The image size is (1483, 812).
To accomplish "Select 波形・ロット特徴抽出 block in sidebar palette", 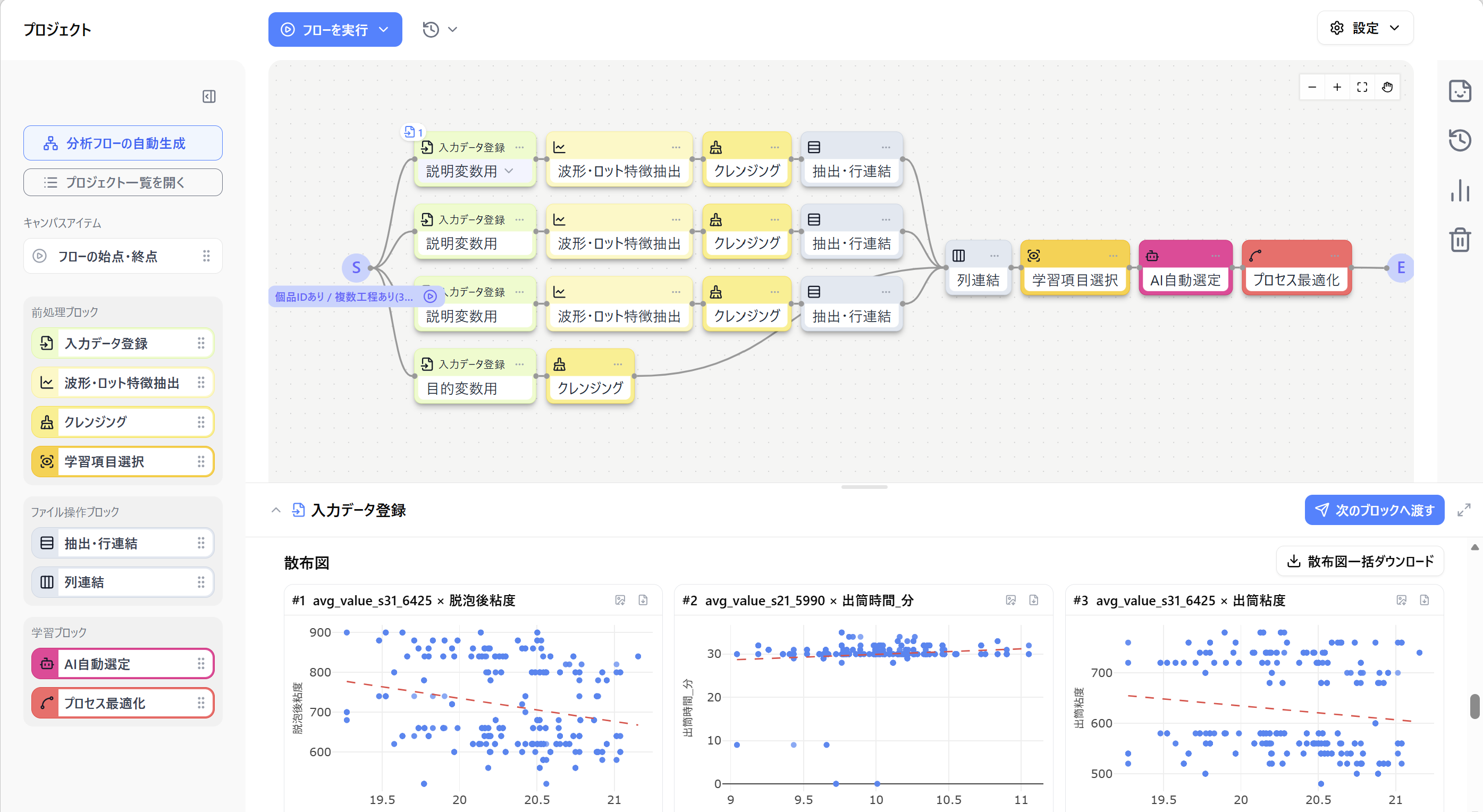I will point(123,383).
